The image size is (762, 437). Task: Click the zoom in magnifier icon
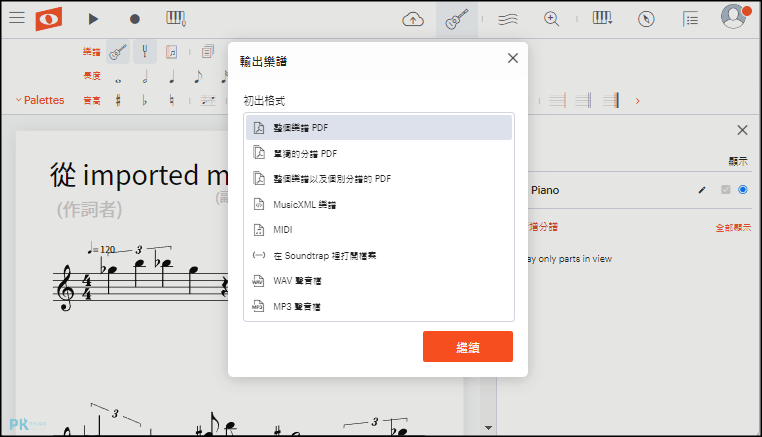551,19
